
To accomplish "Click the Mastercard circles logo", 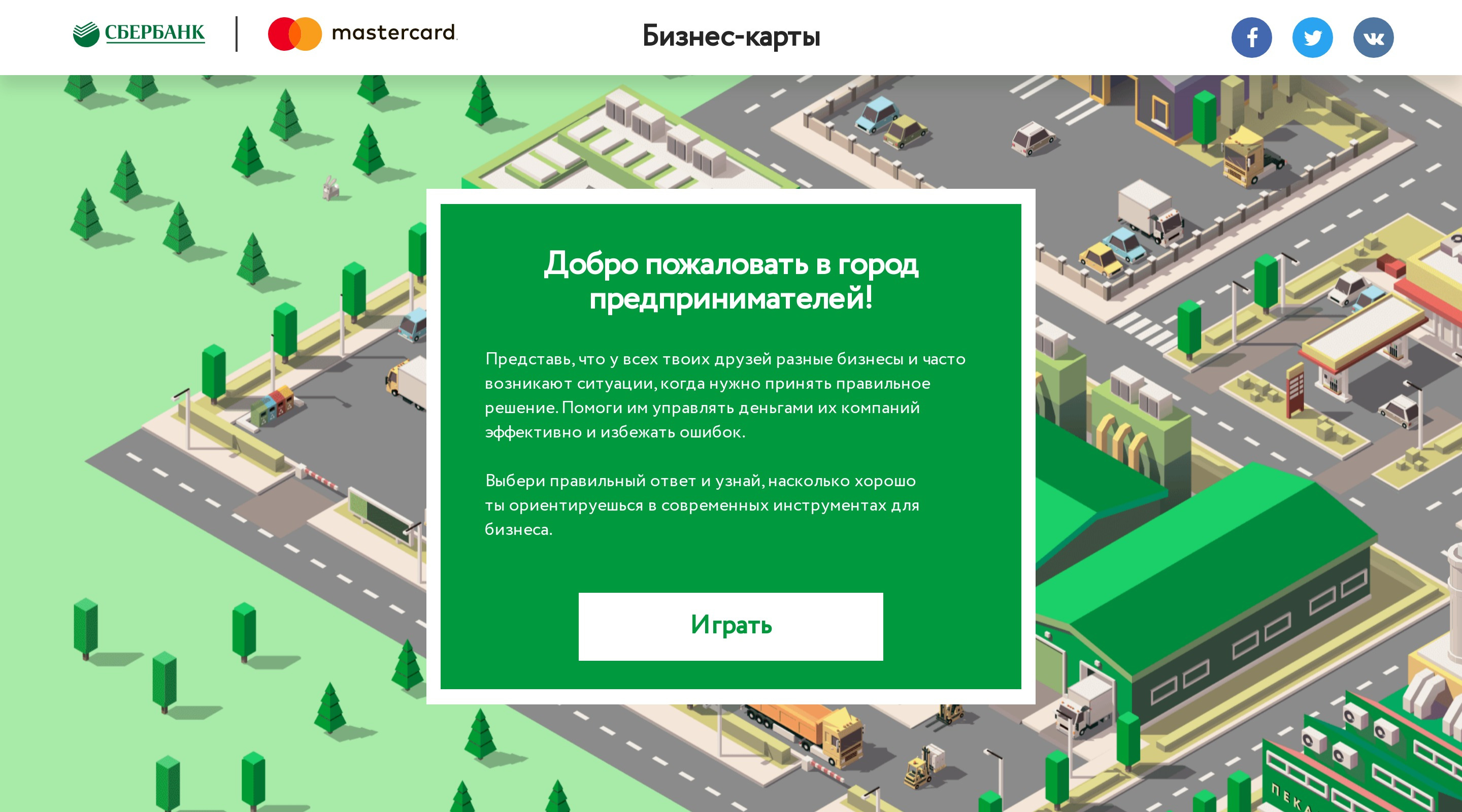I will point(294,33).
